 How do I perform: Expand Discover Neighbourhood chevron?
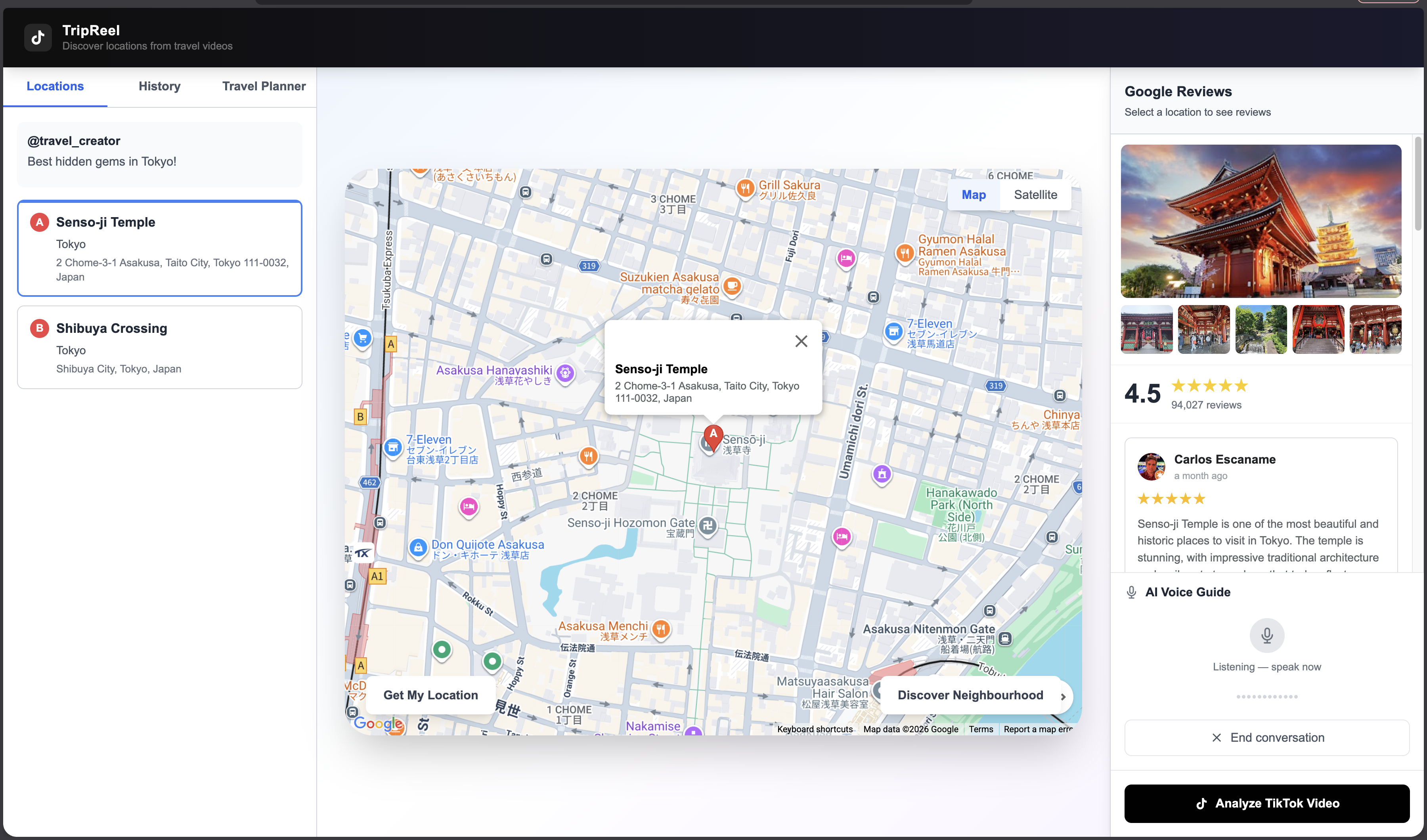point(1063,696)
